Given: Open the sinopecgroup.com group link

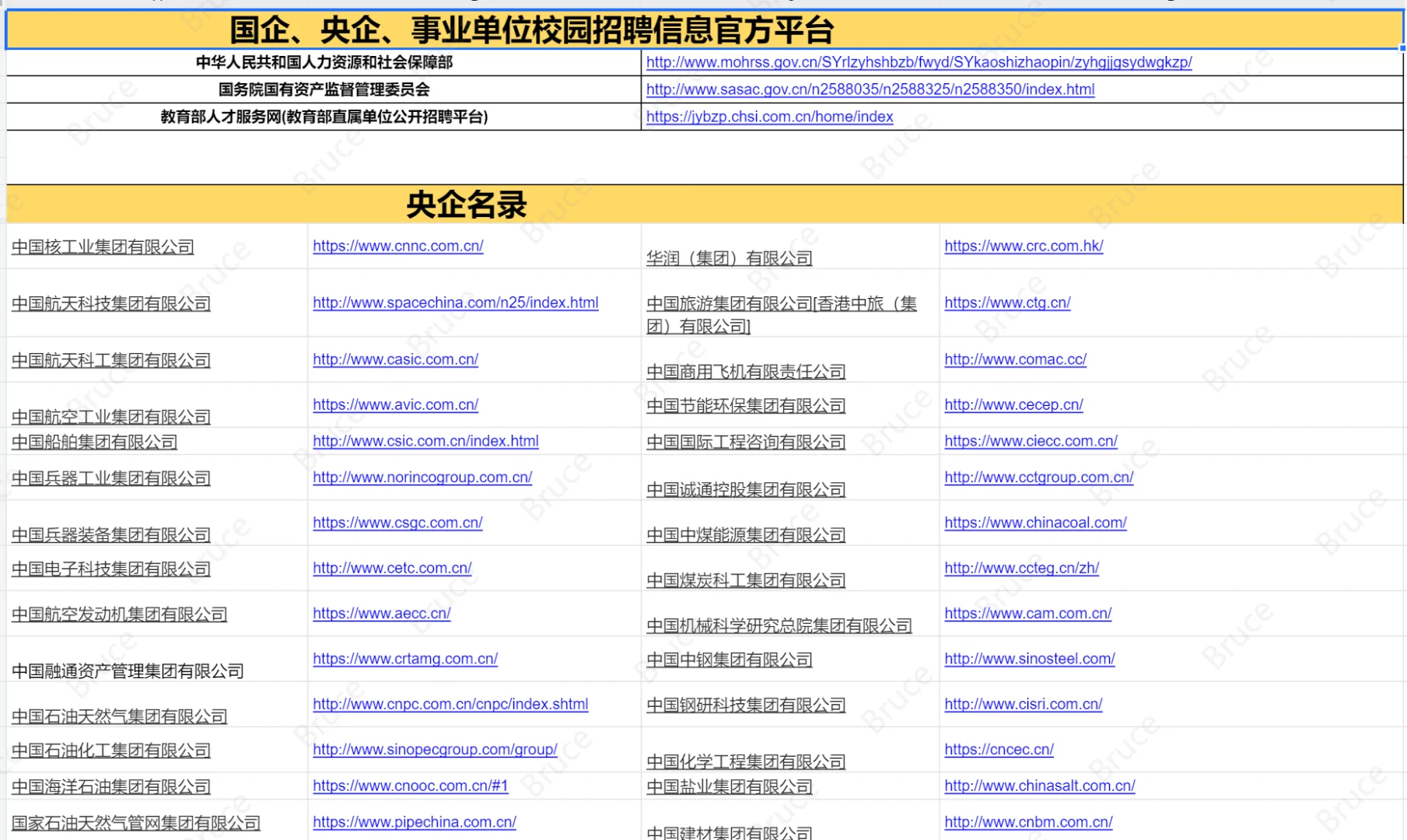Looking at the screenshot, I should 435,749.
